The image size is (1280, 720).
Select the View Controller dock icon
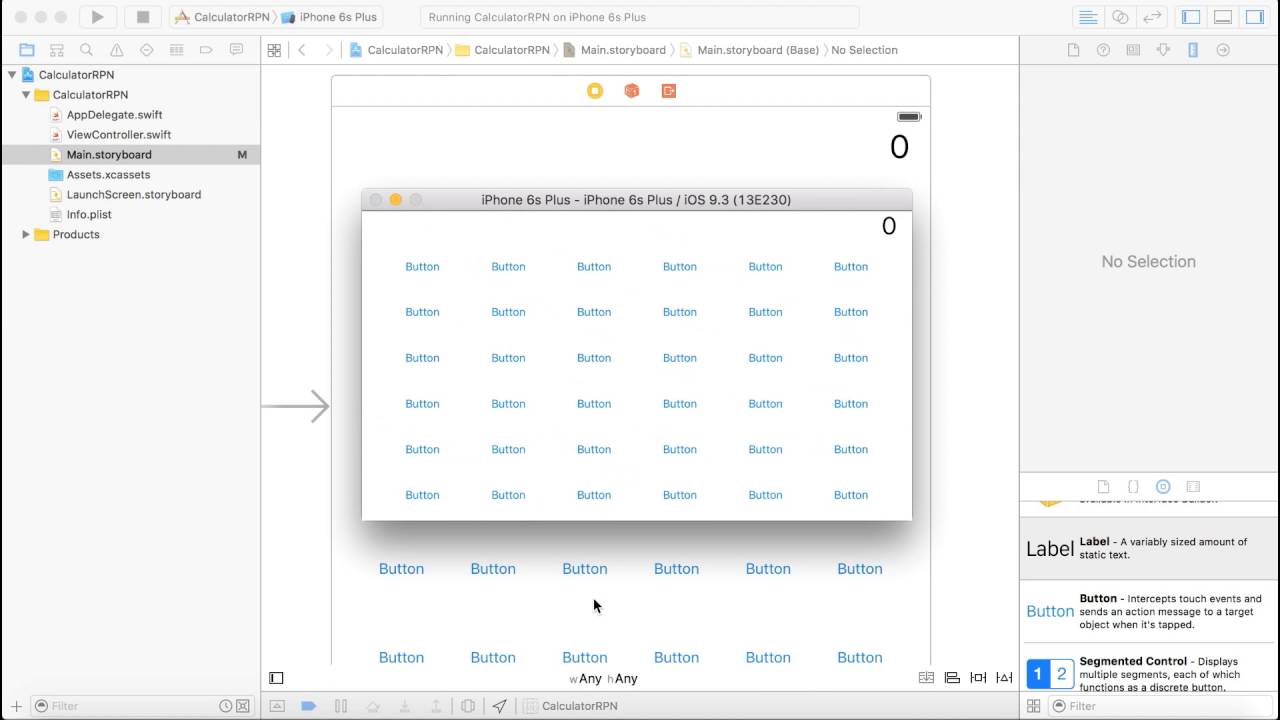[x=595, y=91]
